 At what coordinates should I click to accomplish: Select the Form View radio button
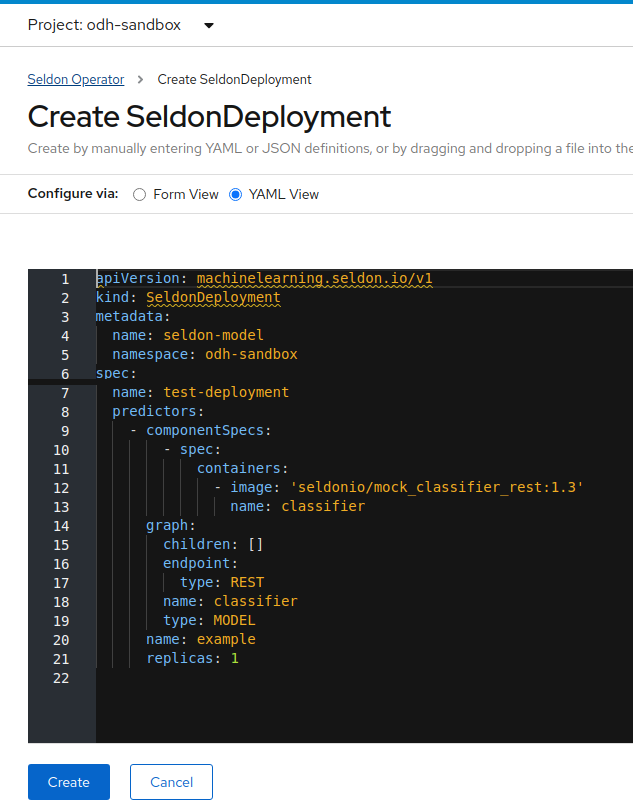coord(140,194)
